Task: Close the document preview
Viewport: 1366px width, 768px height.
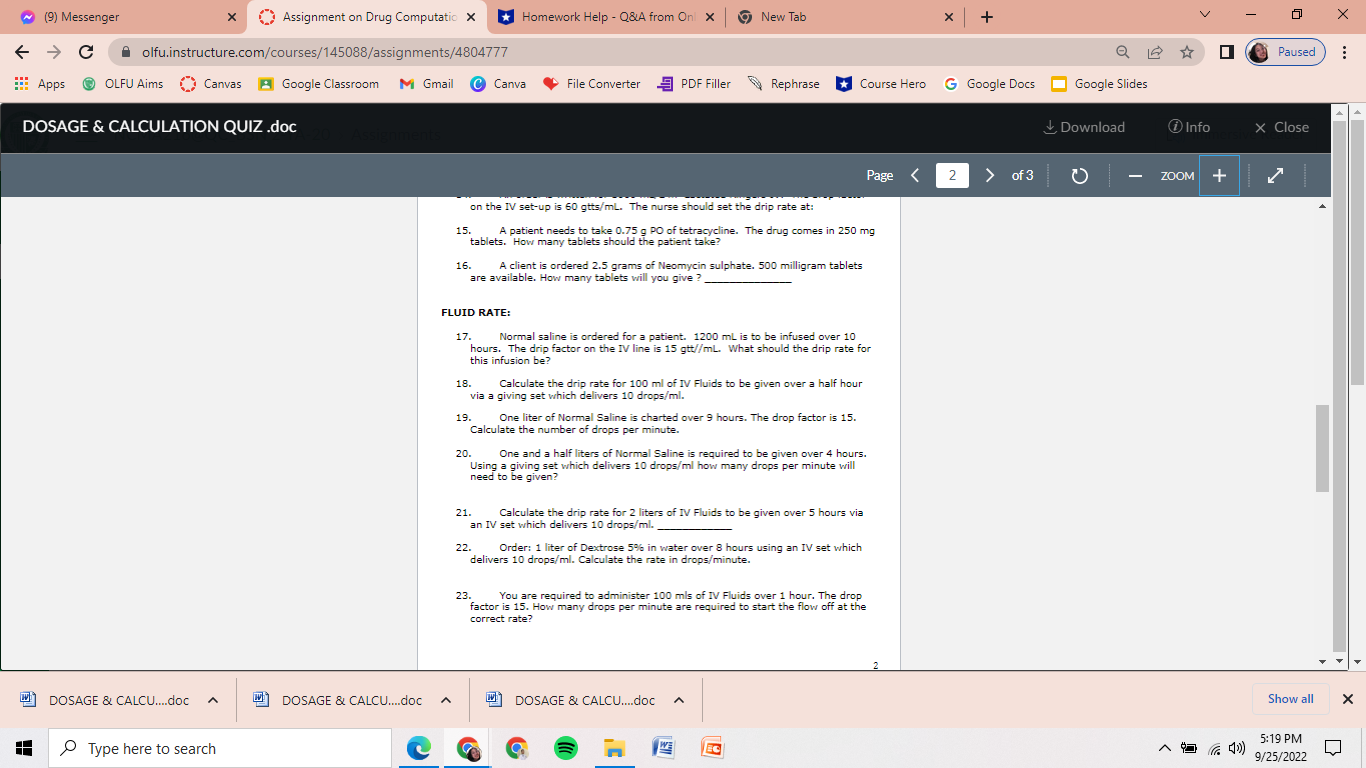Action: (1281, 128)
